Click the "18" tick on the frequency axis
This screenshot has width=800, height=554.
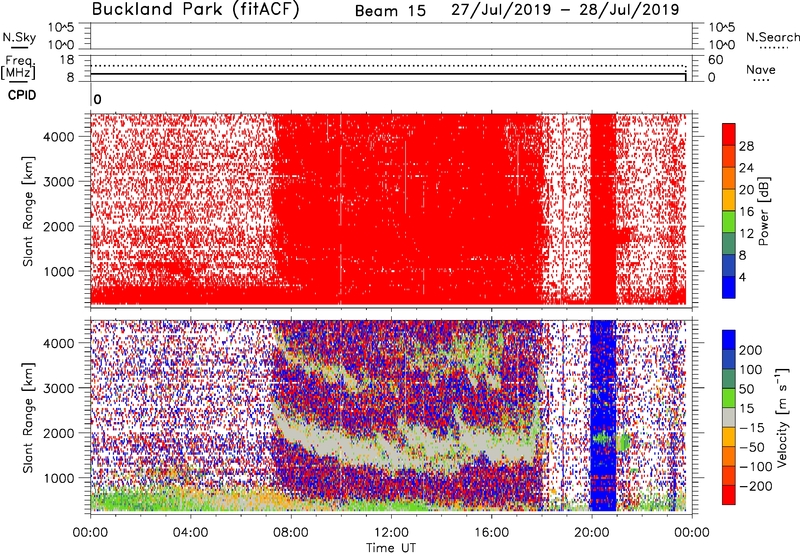click(x=66, y=60)
